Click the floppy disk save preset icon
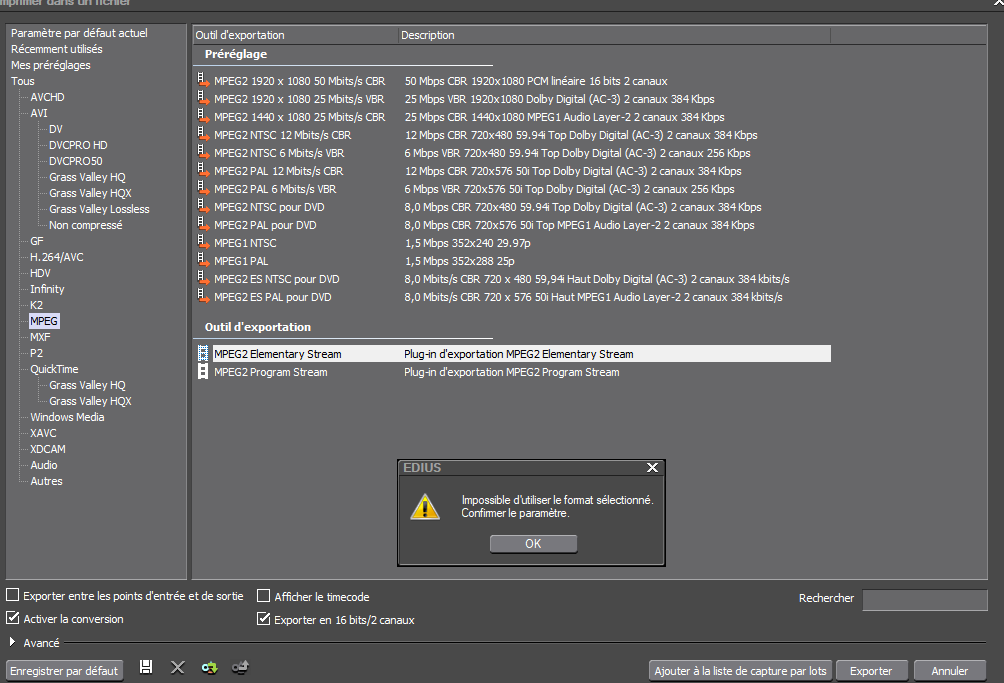This screenshot has height=683, width=1004. pos(146,667)
